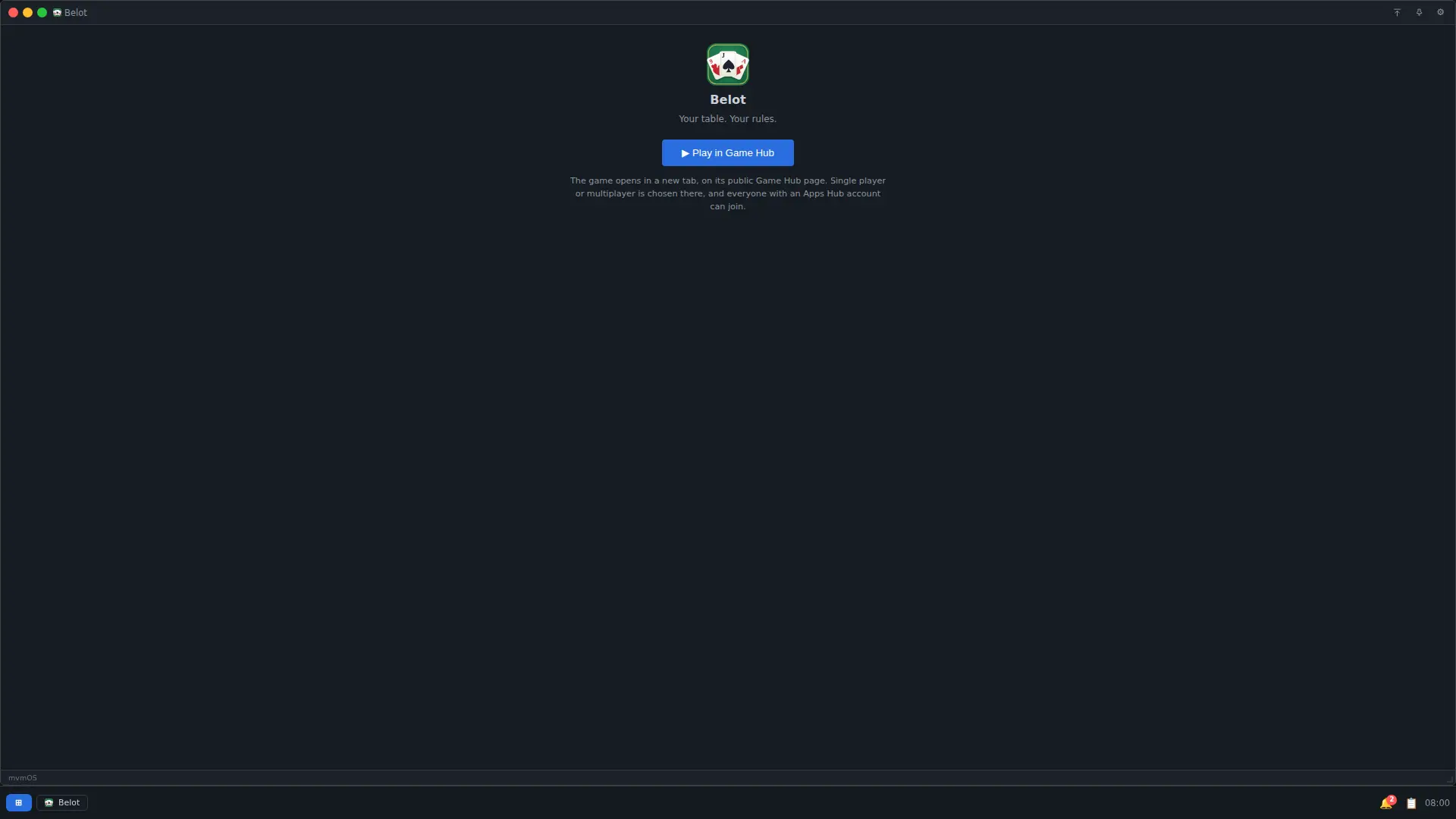1456x819 pixels.
Task: Click the Belot card app icon
Action: (728, 64)
